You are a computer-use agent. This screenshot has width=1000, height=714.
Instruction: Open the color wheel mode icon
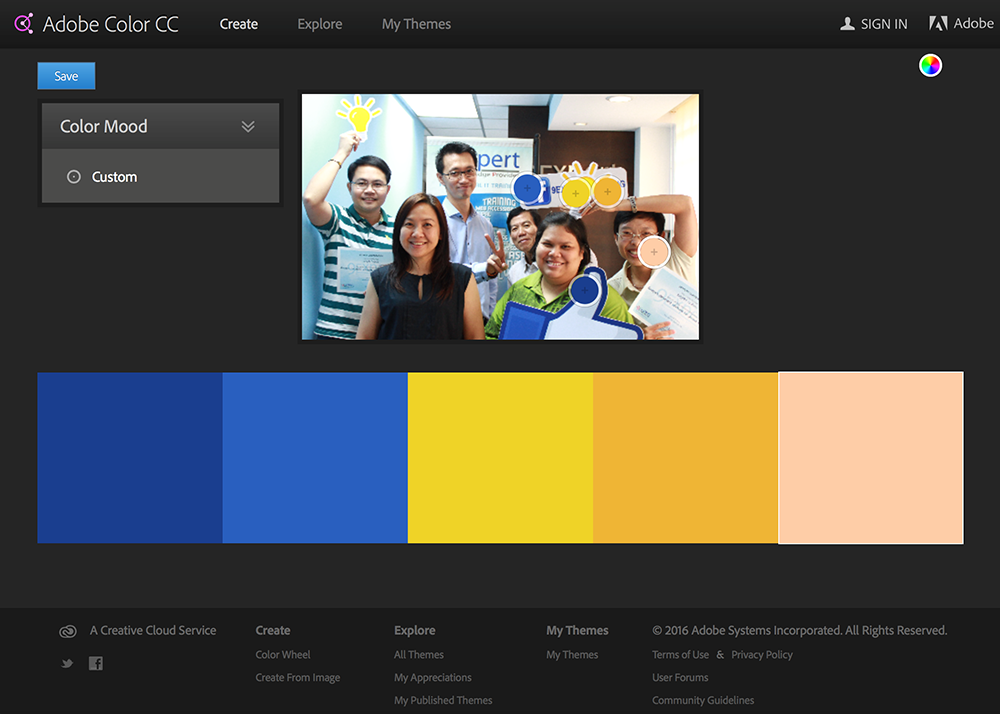[x=929, y=65]
